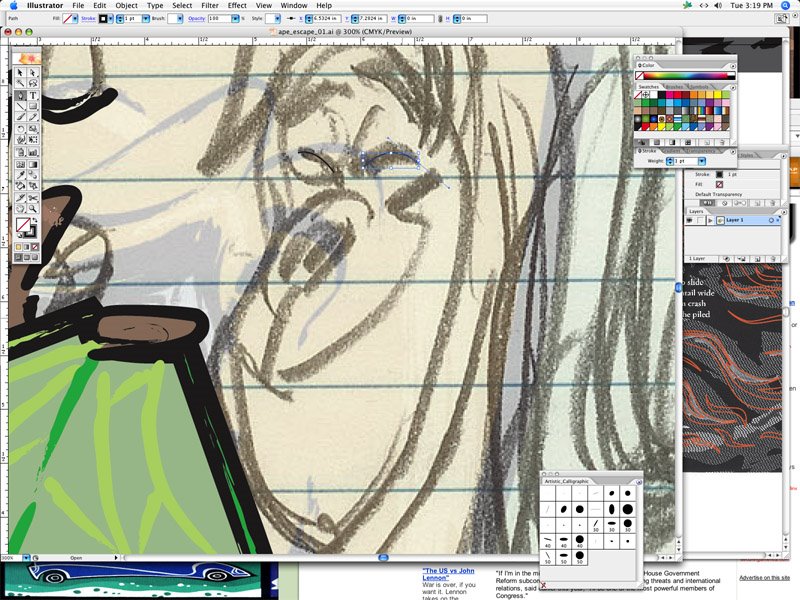Open Opacity dropdown arrow in control bar
Viewport: 800px width, 600px height.
click(x=235, y=19)
